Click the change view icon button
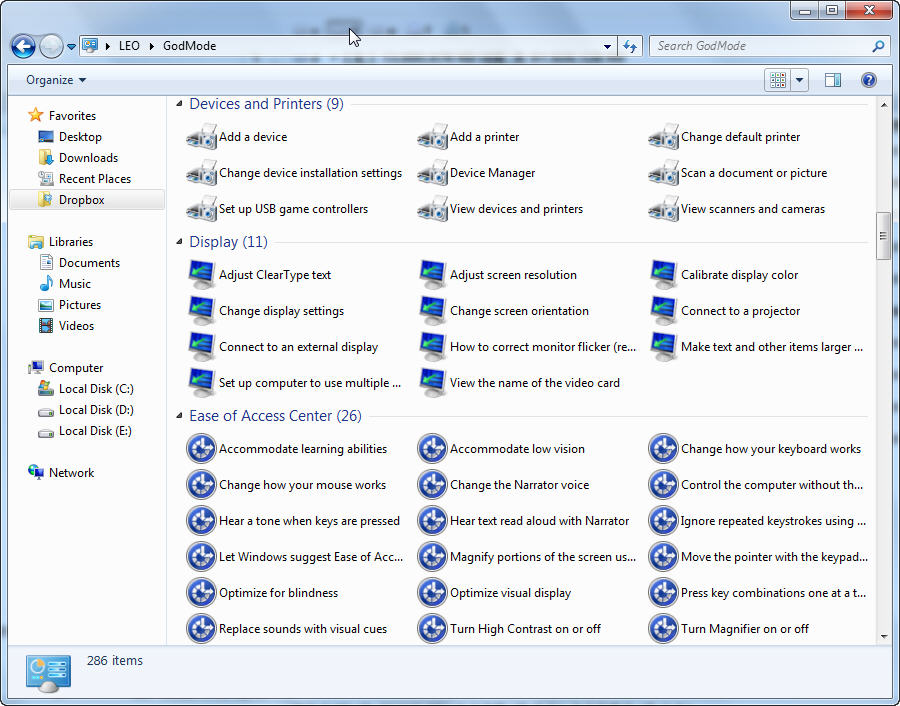The width and height of the screenshot is (900, 706). pos(778,80)
